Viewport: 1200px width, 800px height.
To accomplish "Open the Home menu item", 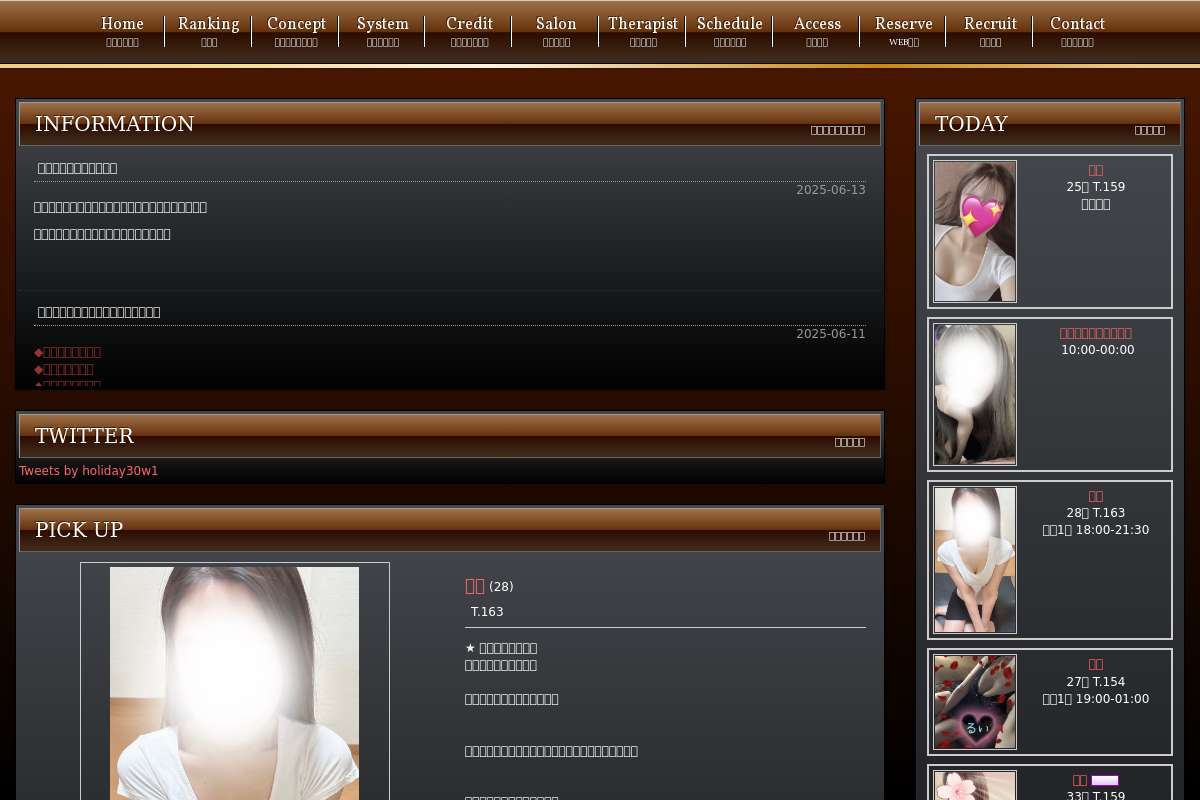I will pos(122,30).
